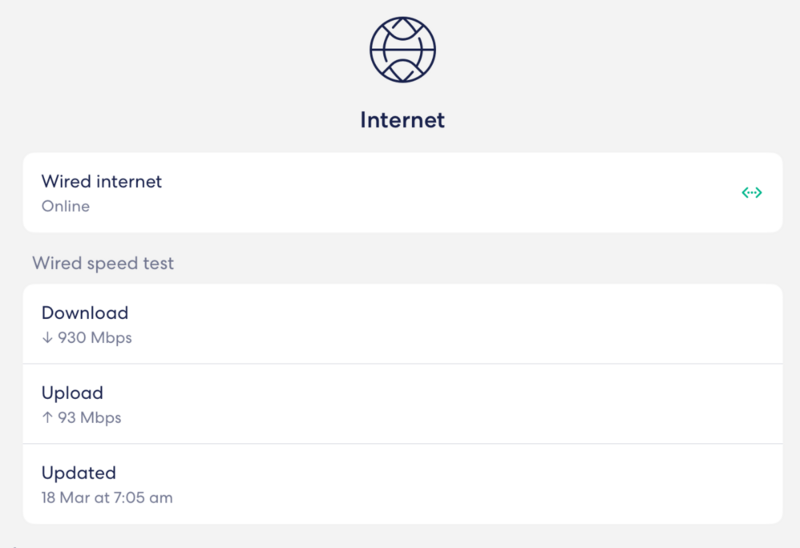This screenshot has width=800, height=548.
Task: Open the Wired internet row
Action: click(402, 193)
